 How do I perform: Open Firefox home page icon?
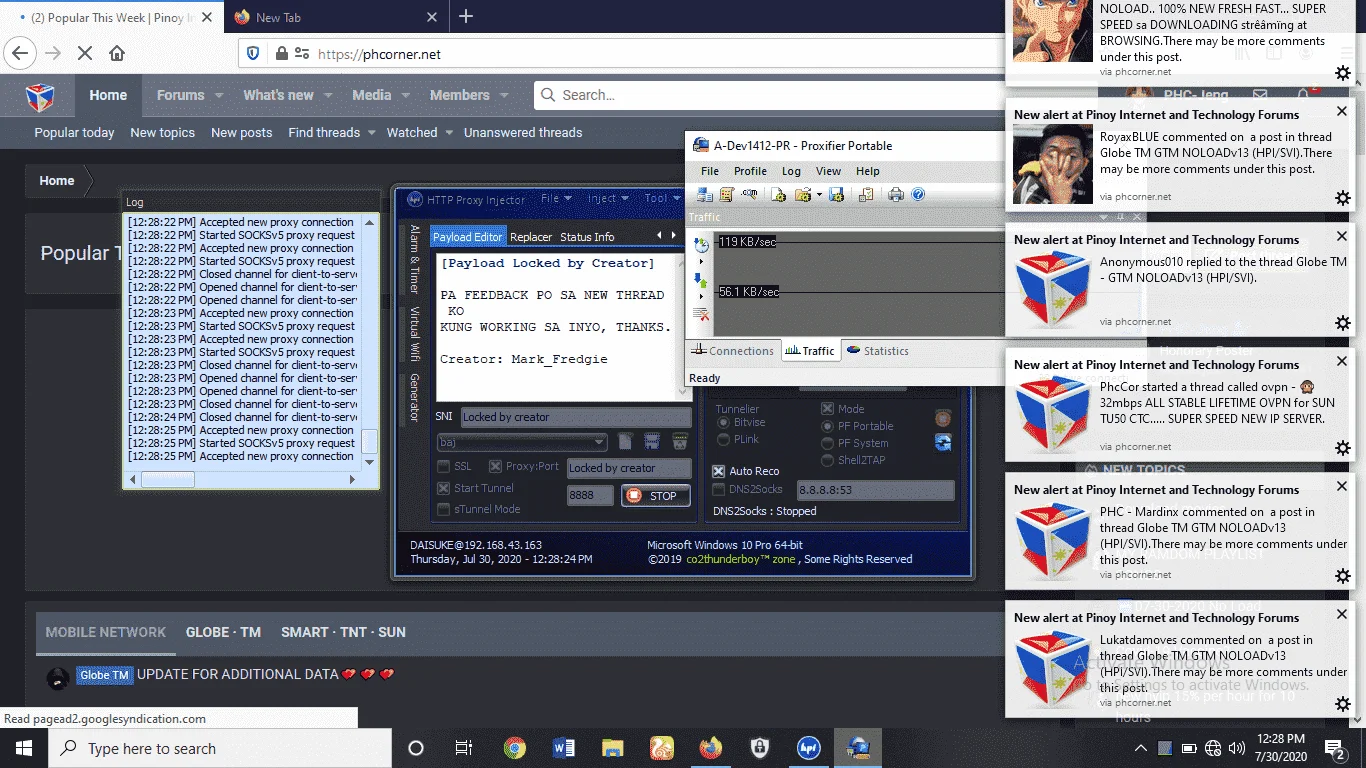coord(117,54)
